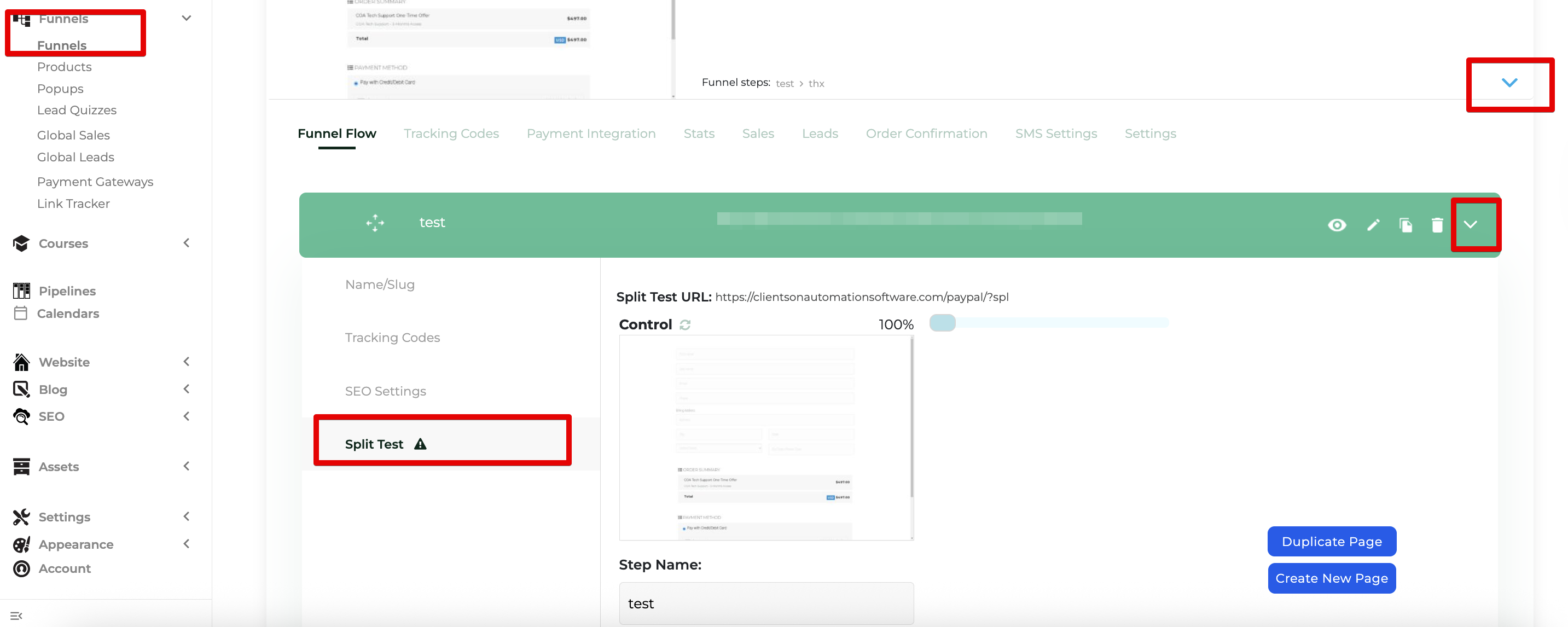Toggle visibility preview eye on test step
The image size is (1568, 627).
1337,225
